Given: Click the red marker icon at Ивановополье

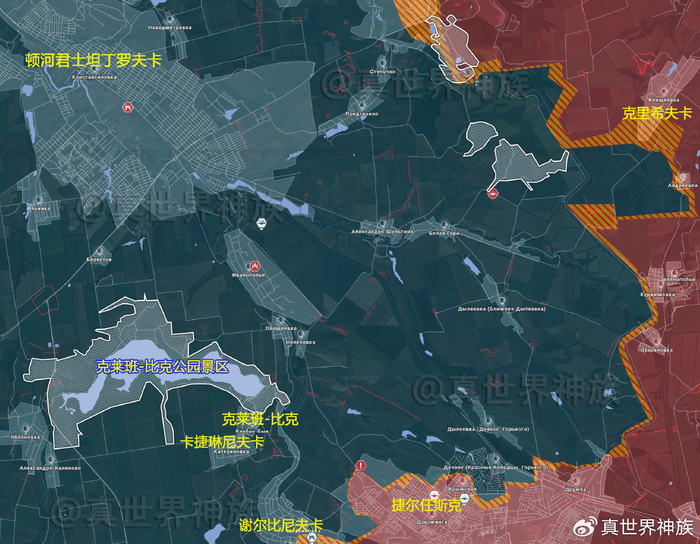Looking at the screenshot, I should point(254,266).
